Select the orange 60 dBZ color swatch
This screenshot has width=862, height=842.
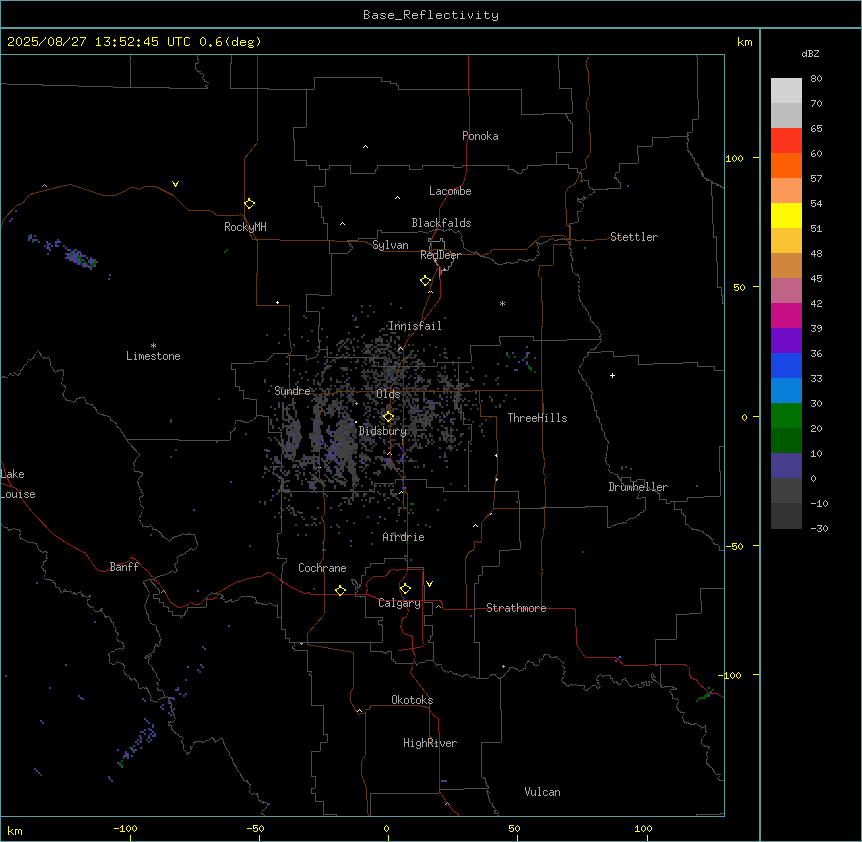786,165
